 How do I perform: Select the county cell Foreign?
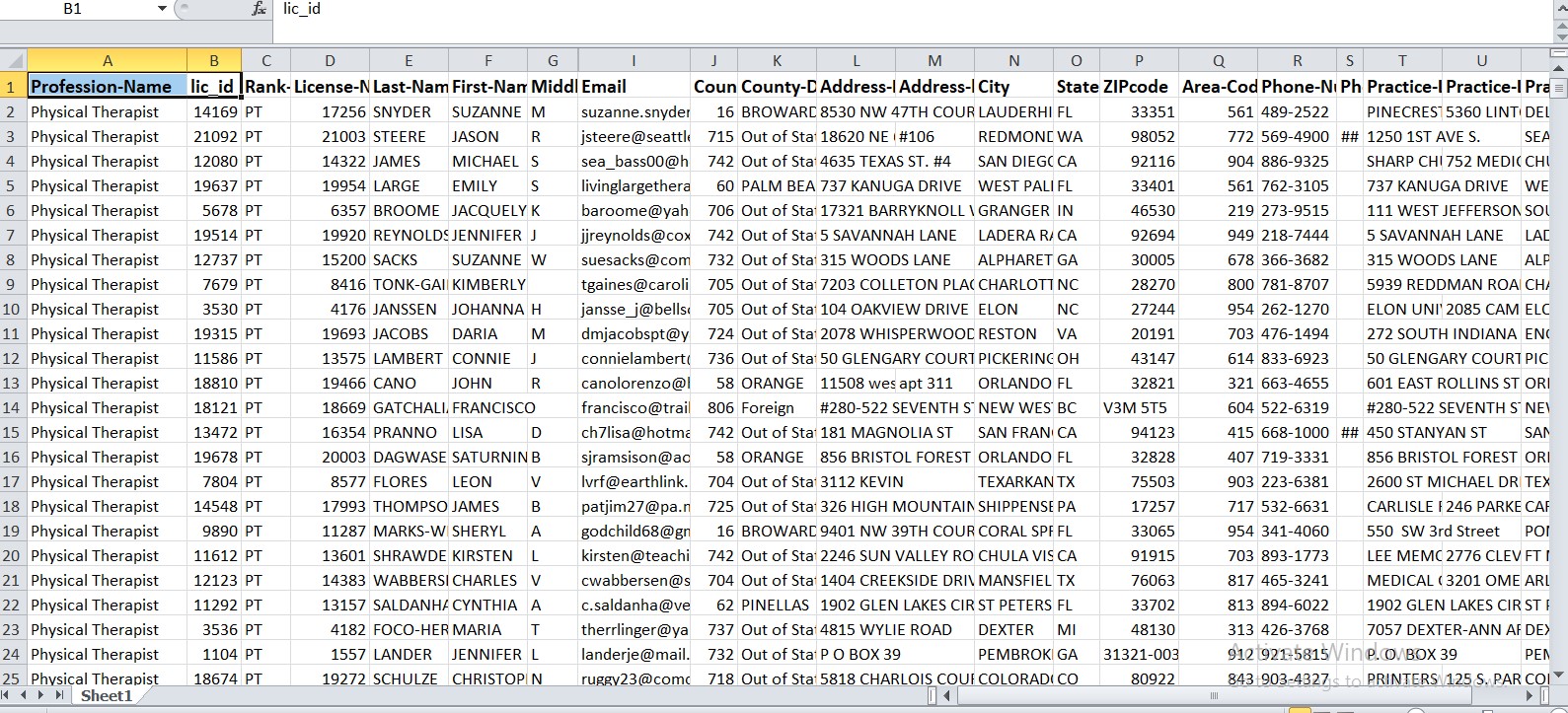click(777, 407)
